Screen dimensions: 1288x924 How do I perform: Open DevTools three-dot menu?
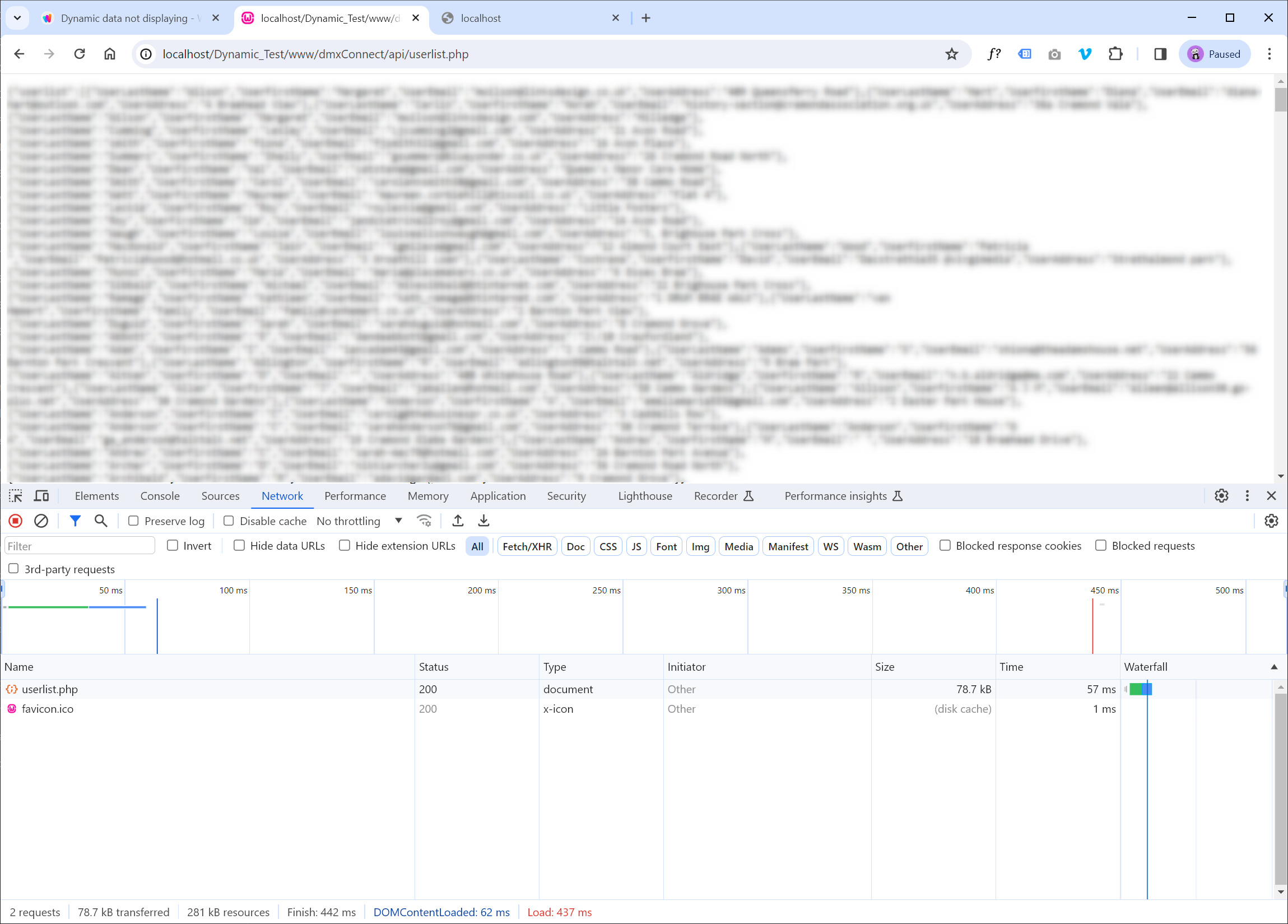click(x=1247, y=496)
